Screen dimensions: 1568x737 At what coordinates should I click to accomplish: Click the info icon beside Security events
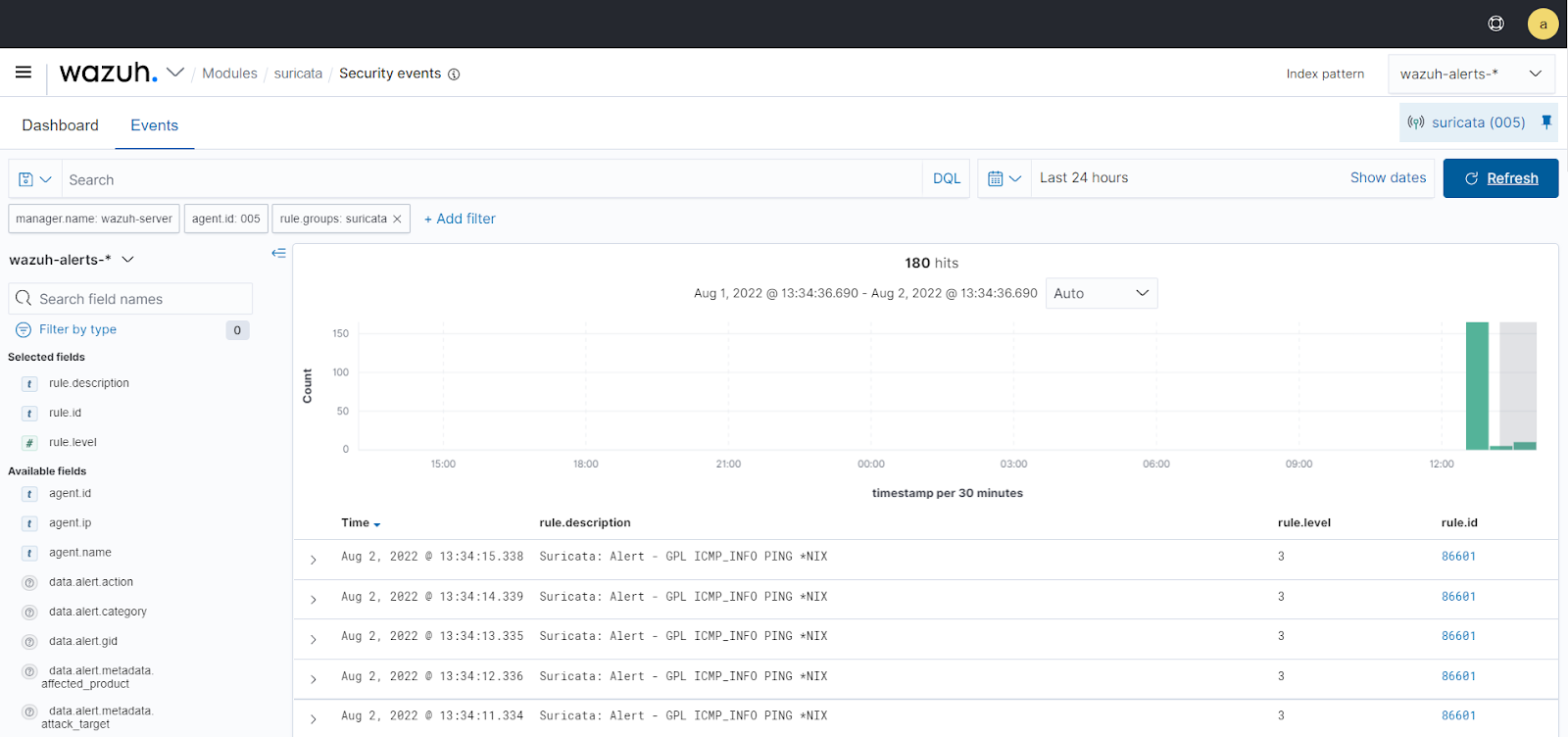coord(454,74)
